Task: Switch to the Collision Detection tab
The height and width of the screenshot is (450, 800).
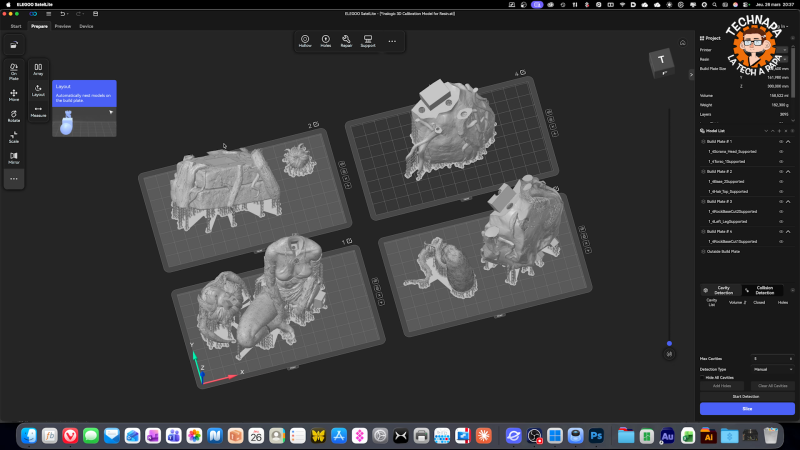Action: (764, 290)
